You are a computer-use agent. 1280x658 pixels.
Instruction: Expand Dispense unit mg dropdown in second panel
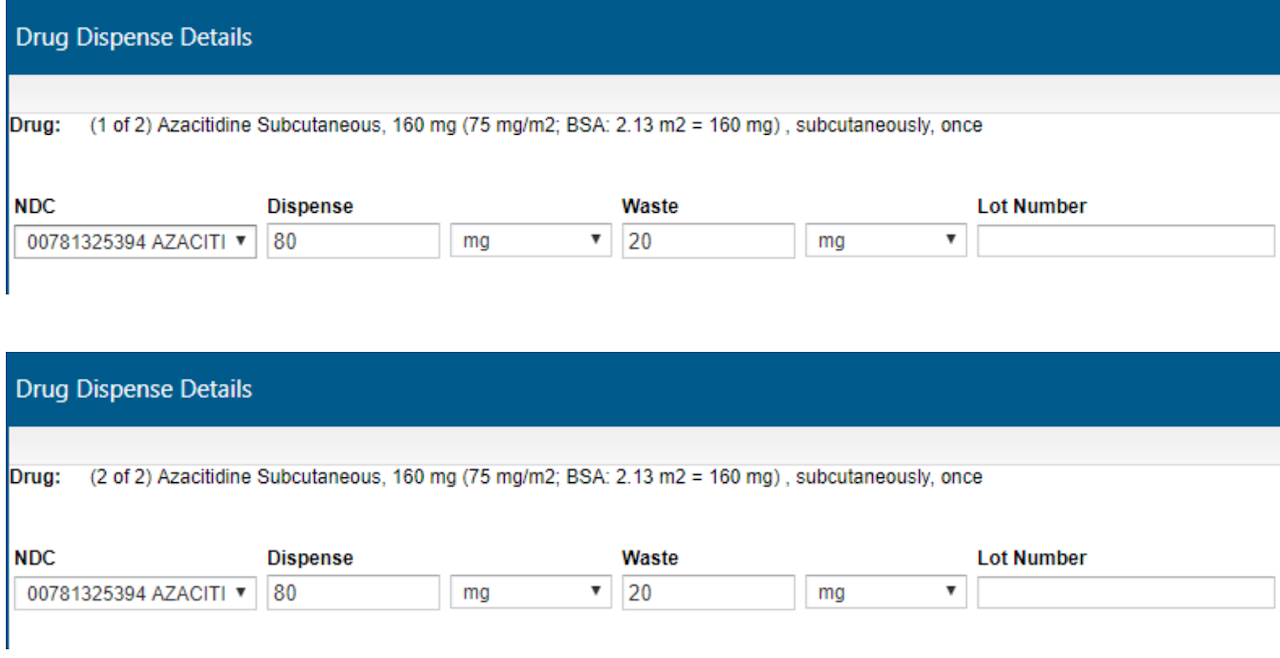(530, 593)
